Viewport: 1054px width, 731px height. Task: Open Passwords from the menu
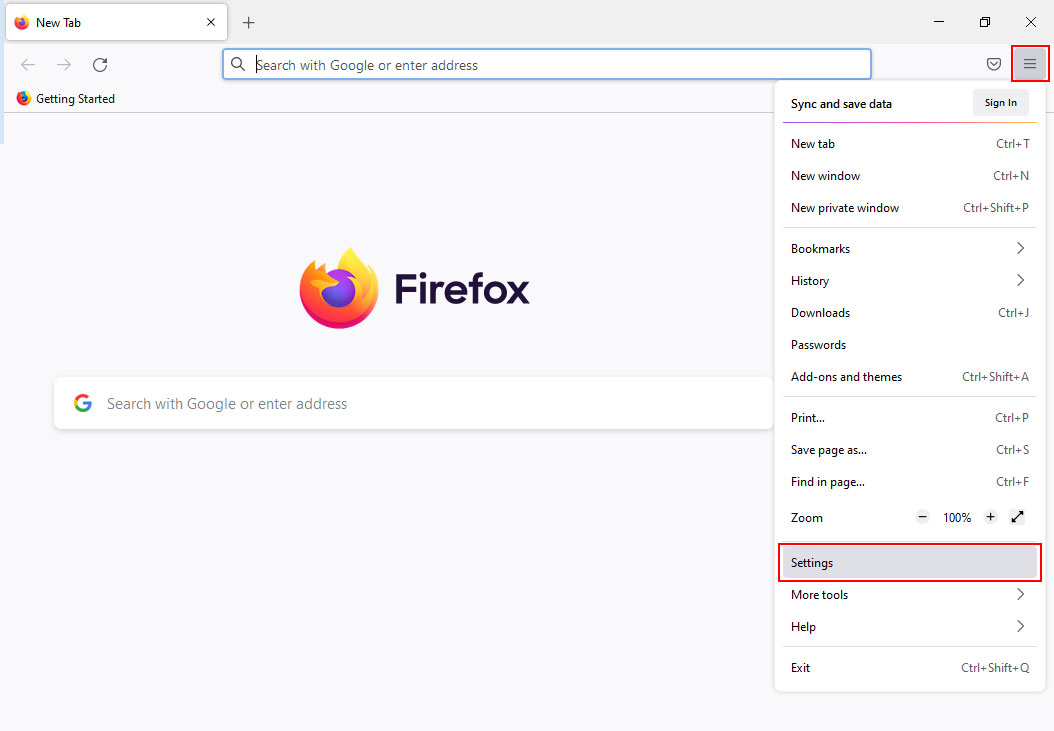pyautogui.click(x=909, y=345)
